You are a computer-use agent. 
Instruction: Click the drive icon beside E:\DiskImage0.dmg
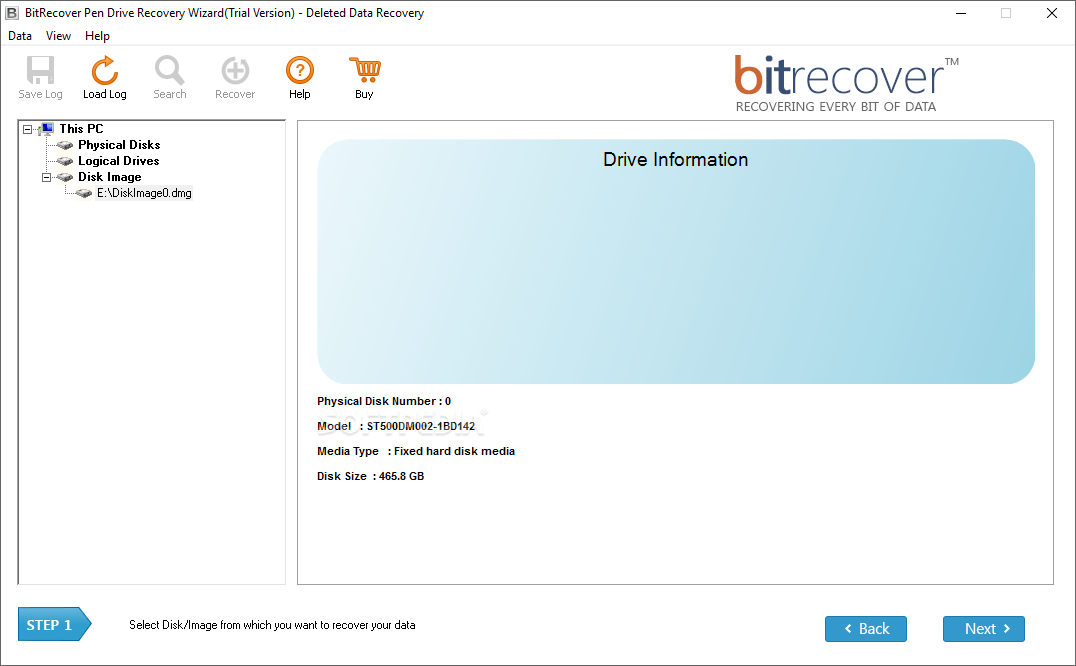pyautogui.click(x=84, y=193)
